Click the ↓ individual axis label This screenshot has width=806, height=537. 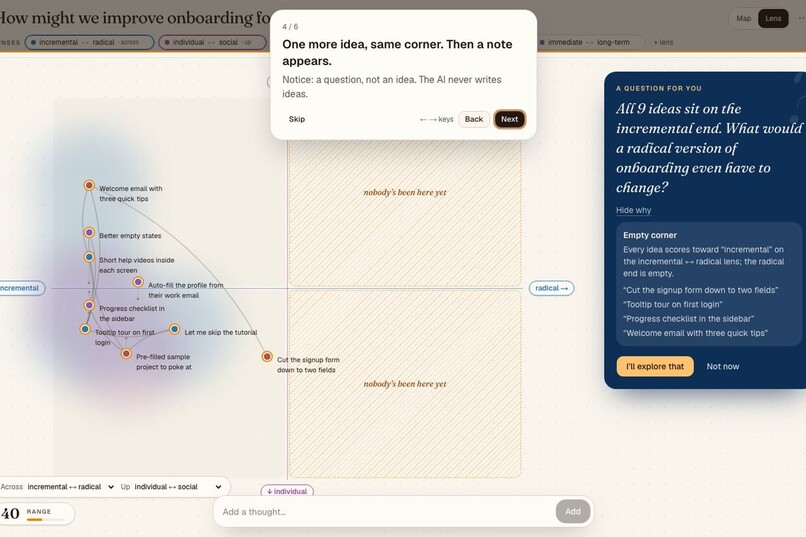click(x=287, y=491)
